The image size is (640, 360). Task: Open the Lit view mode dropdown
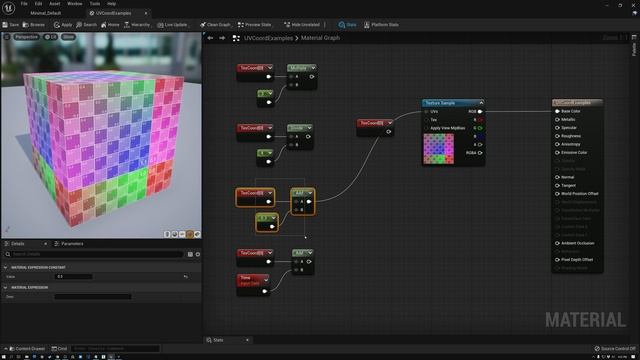coord(51,37)
